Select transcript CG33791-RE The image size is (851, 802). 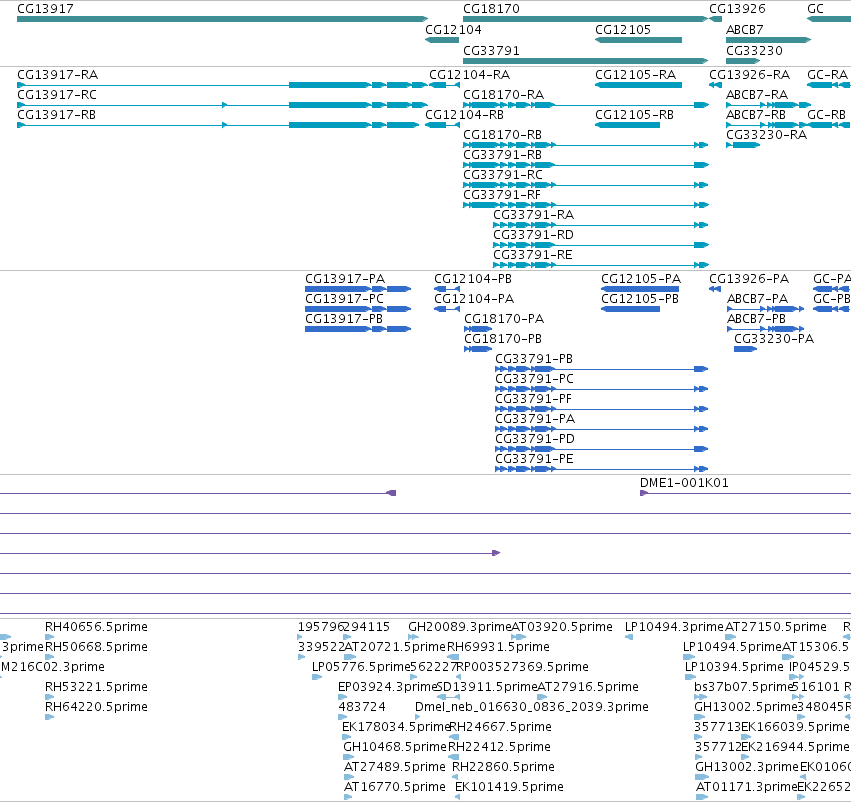pos(601,265)
